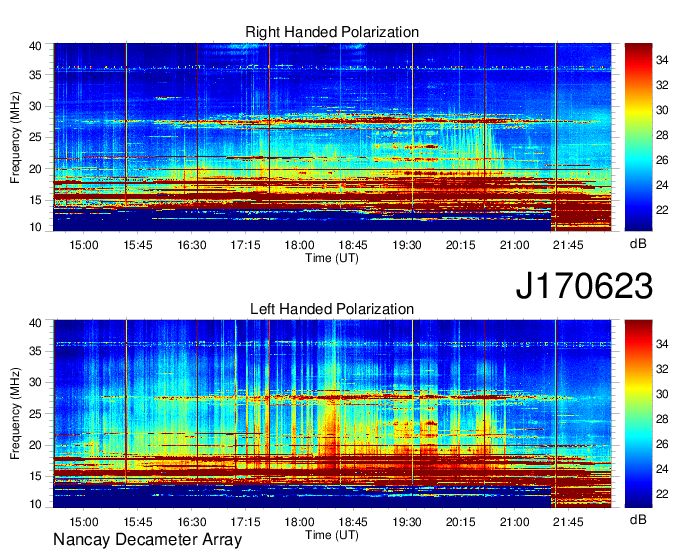The height and width of the screenshot is (552, 680).
Task: Click the "19:30" time tick under Left Handed plot
Action: [407, 522]
